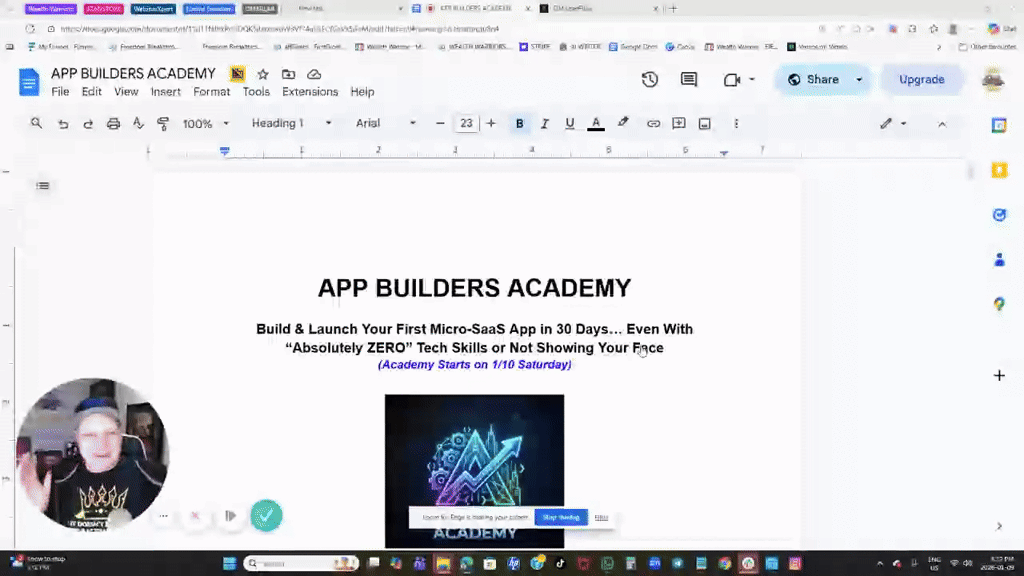The width and height of the screenshot is (1024, 576).
Task: Click the APP BUILDERS ACADEMY heading
Action: pos(474,288)
